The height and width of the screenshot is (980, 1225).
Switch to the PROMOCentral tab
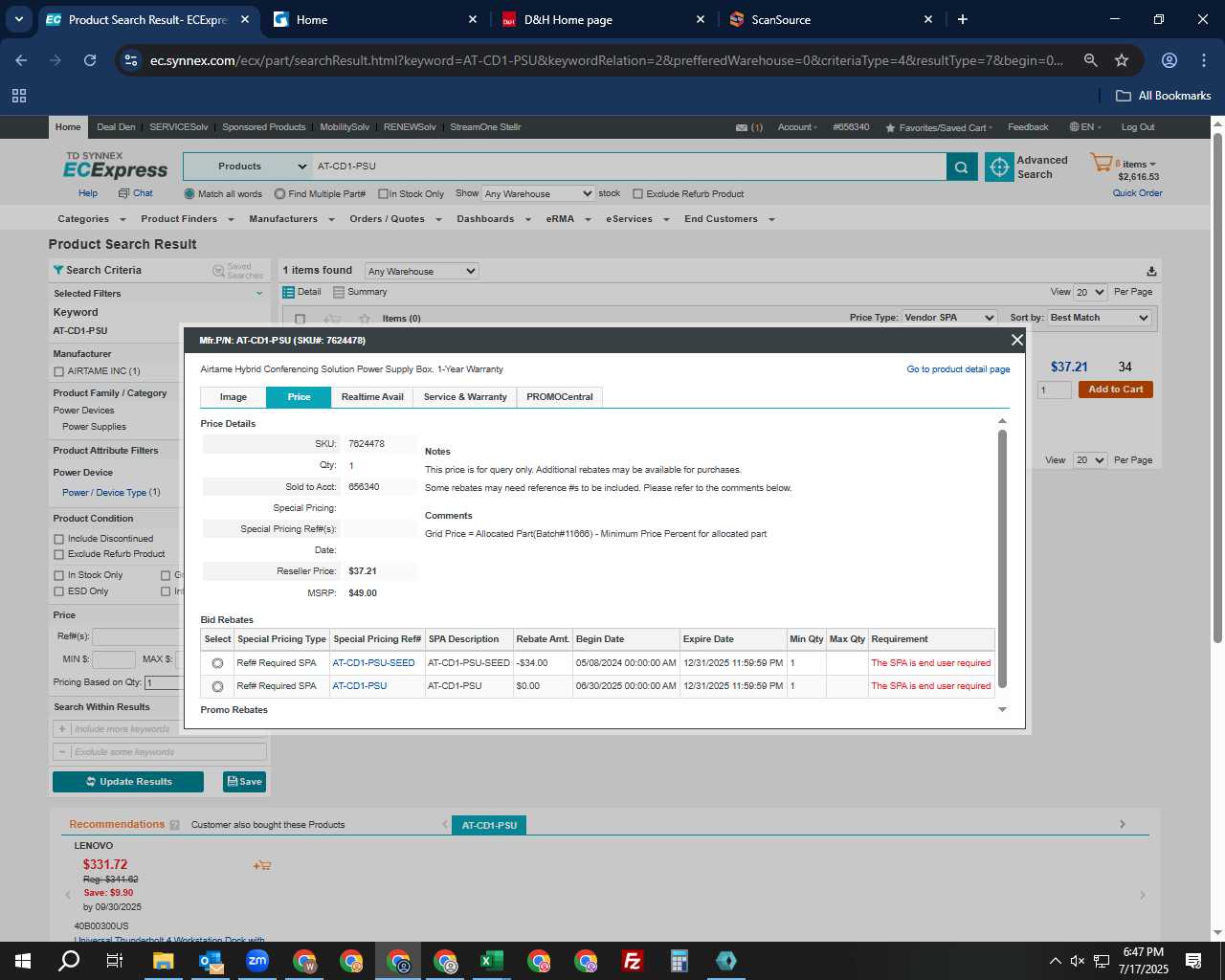click(560, 397)
